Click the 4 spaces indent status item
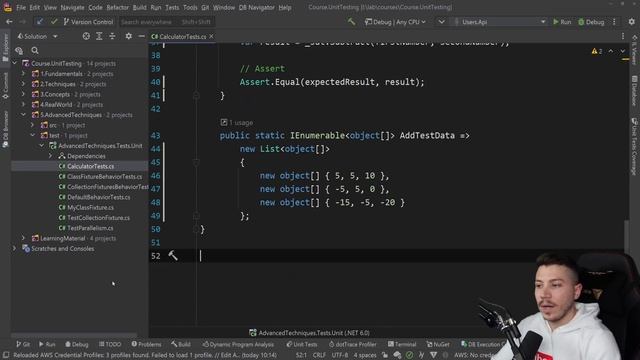This screenshot has height=360, width=640. click(x=365, y=355)
